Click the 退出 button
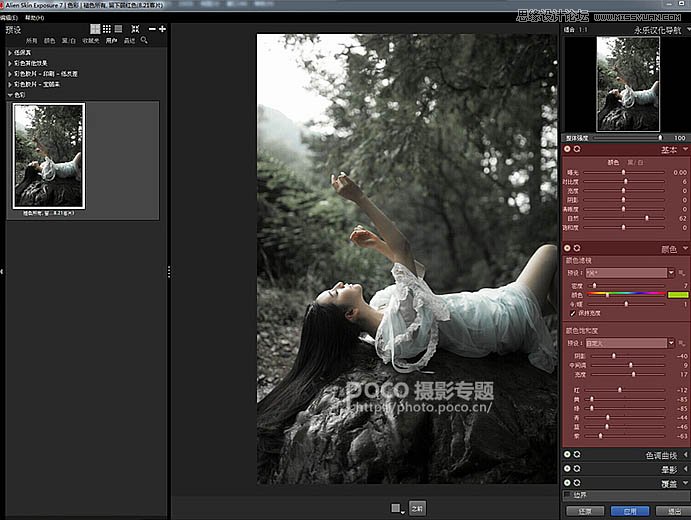 click(x=674, y=511)
